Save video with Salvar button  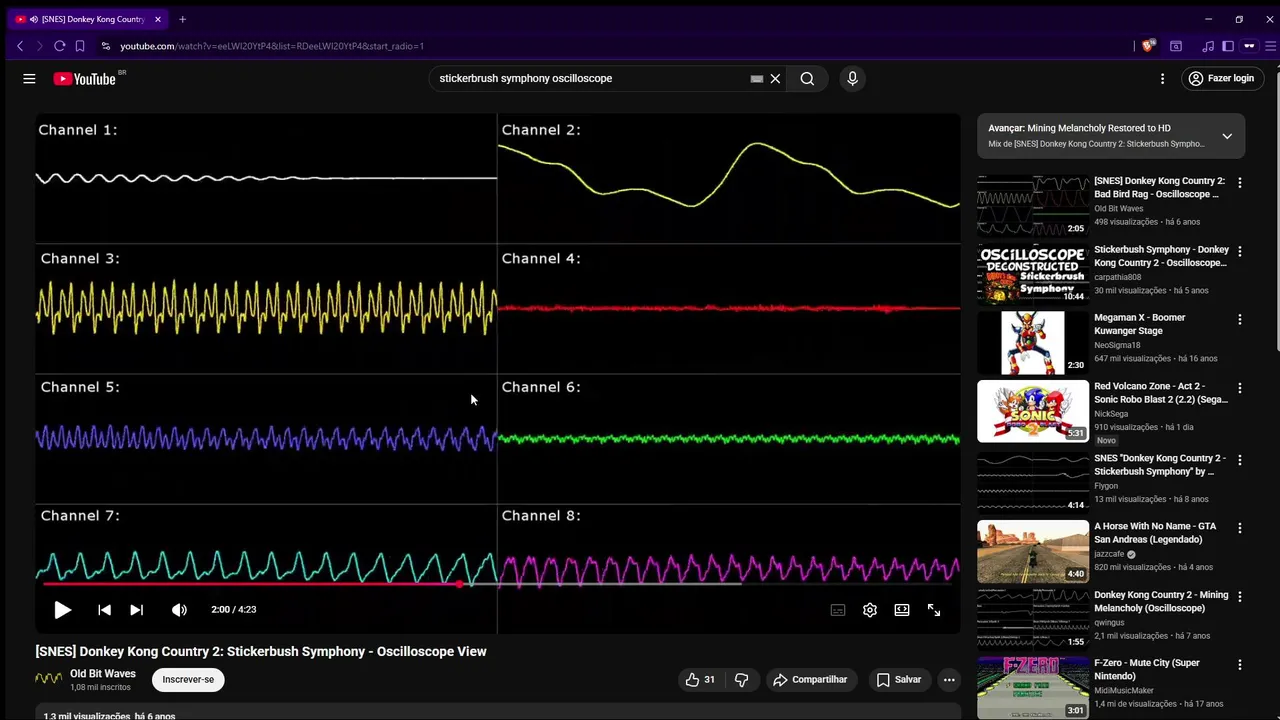(x=898, y=680)
